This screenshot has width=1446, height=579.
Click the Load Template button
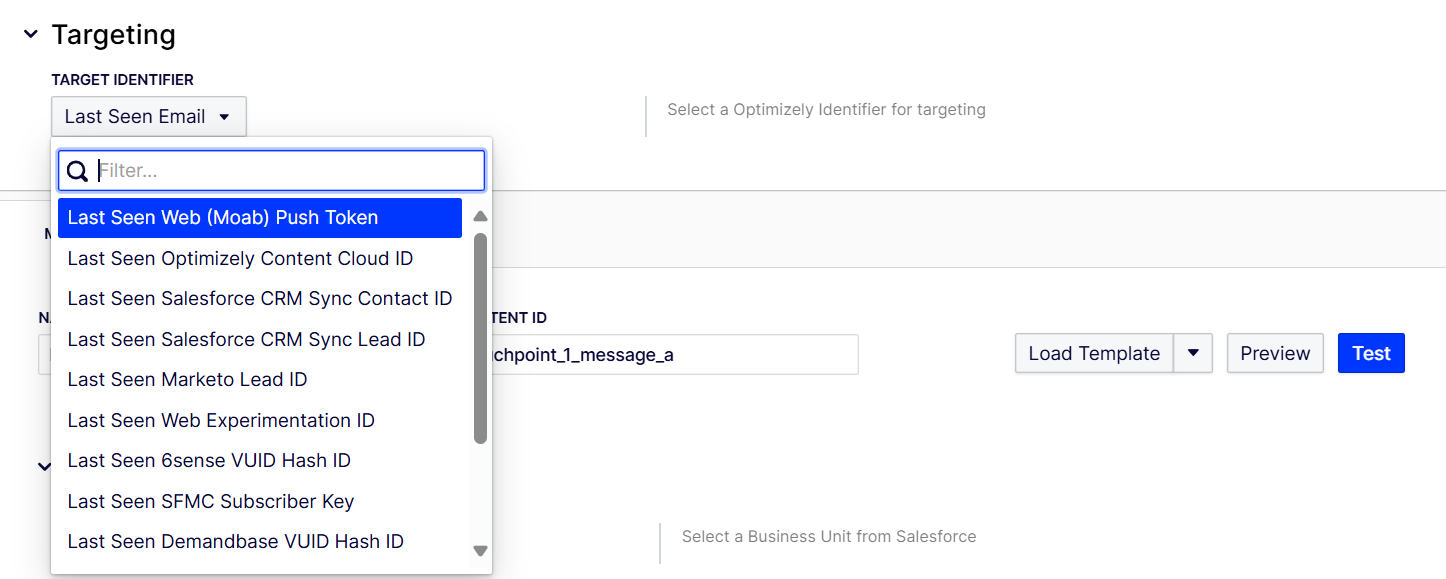pyautogui.click(x=1094, y=354)
